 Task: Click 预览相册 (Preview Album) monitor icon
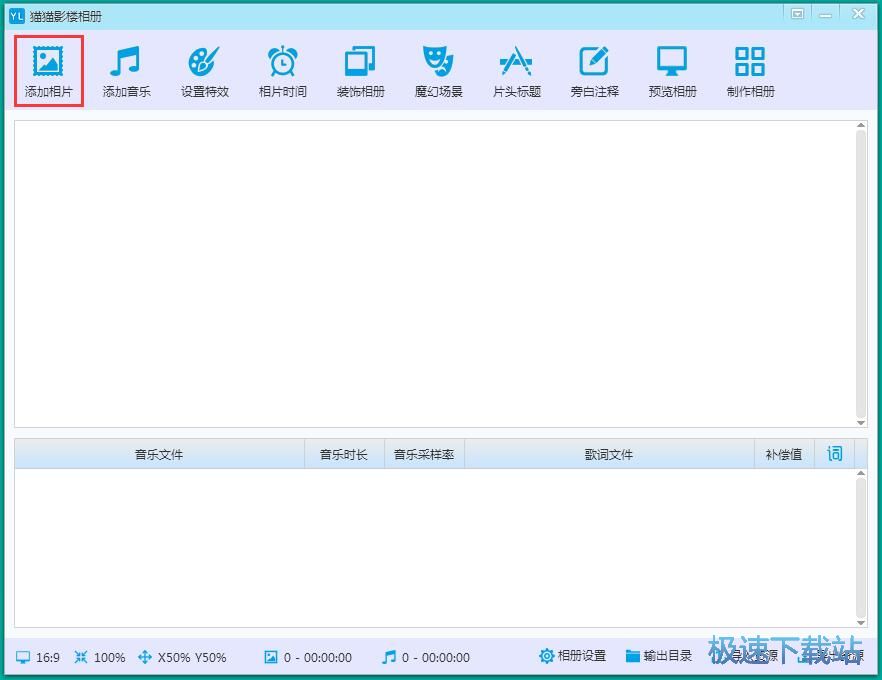click(x=672, y=62)
